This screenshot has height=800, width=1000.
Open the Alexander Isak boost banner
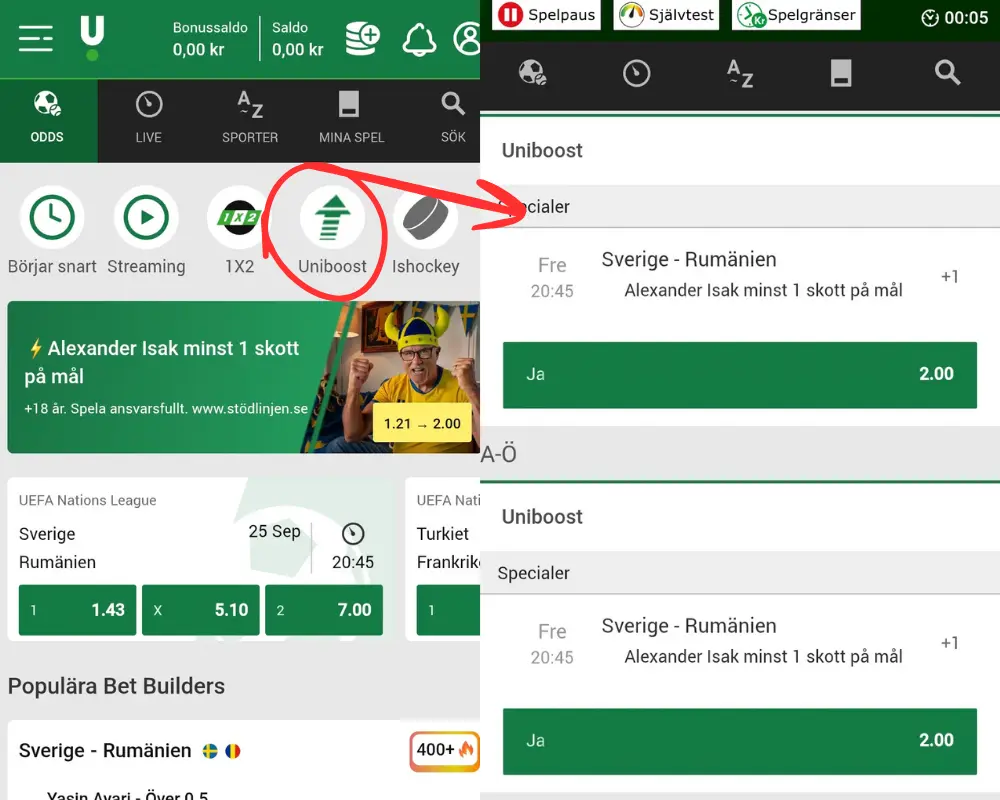pyautogui.click(x=244, y=377)
